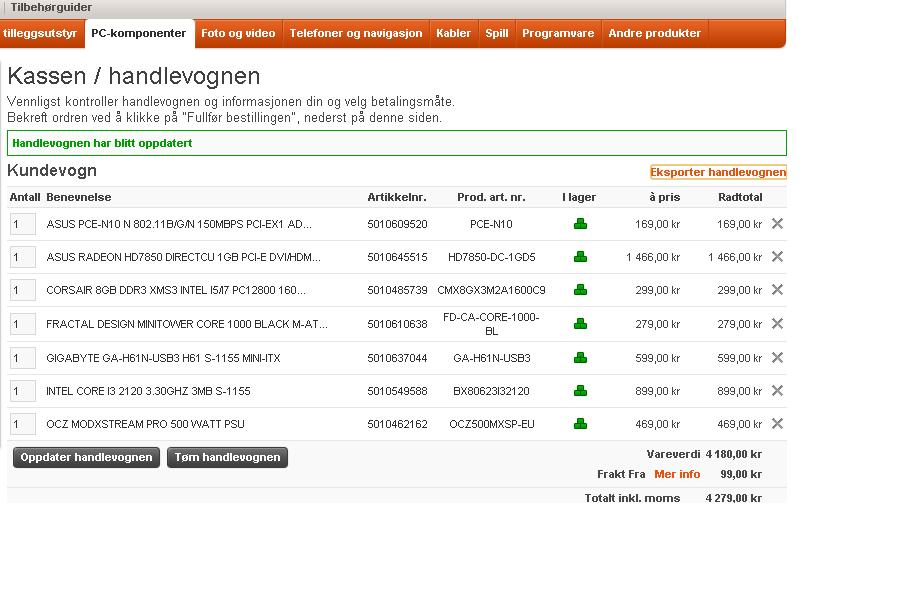Click article number 5010645515
The height and width of the screenshot is (591, 924).
[397, 257]
